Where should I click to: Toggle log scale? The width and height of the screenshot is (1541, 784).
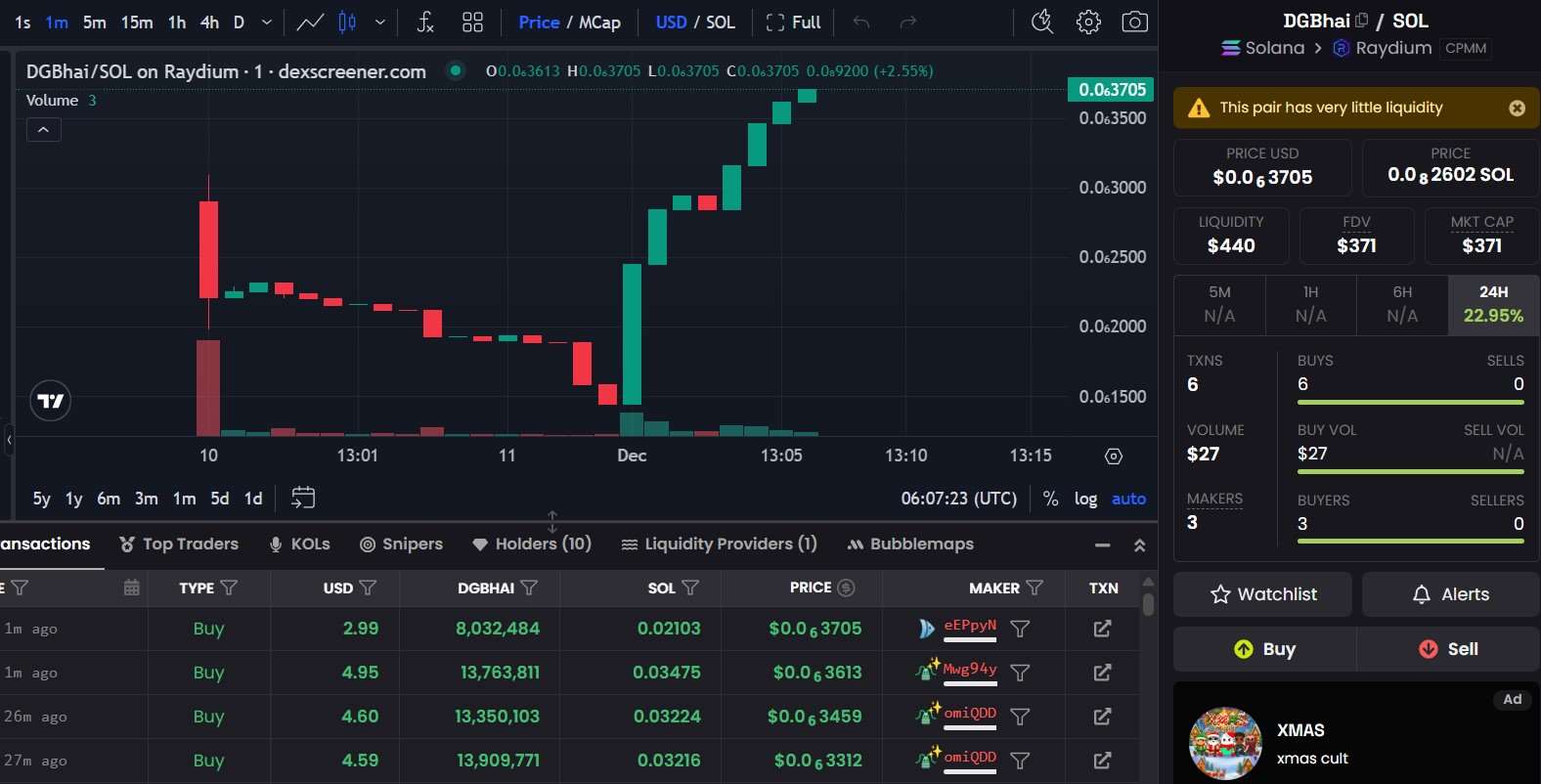point(1085,499)
